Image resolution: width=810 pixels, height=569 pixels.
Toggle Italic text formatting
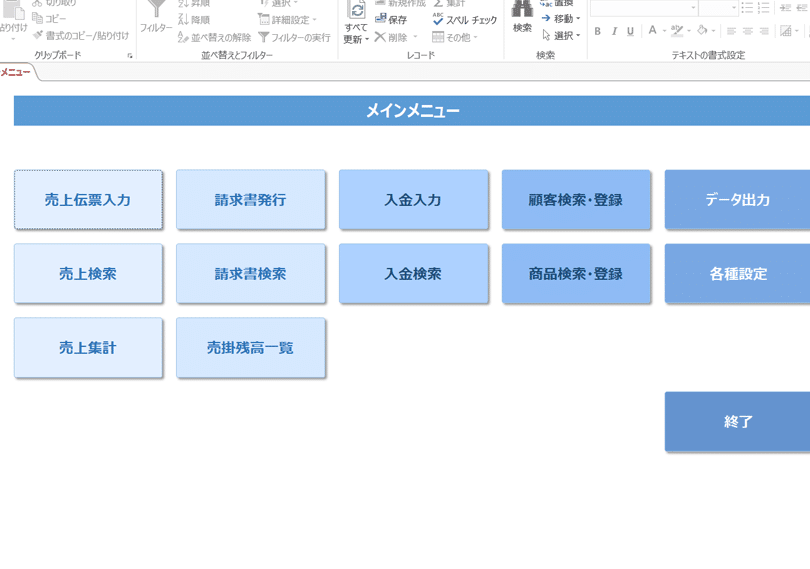pos(614,32)
